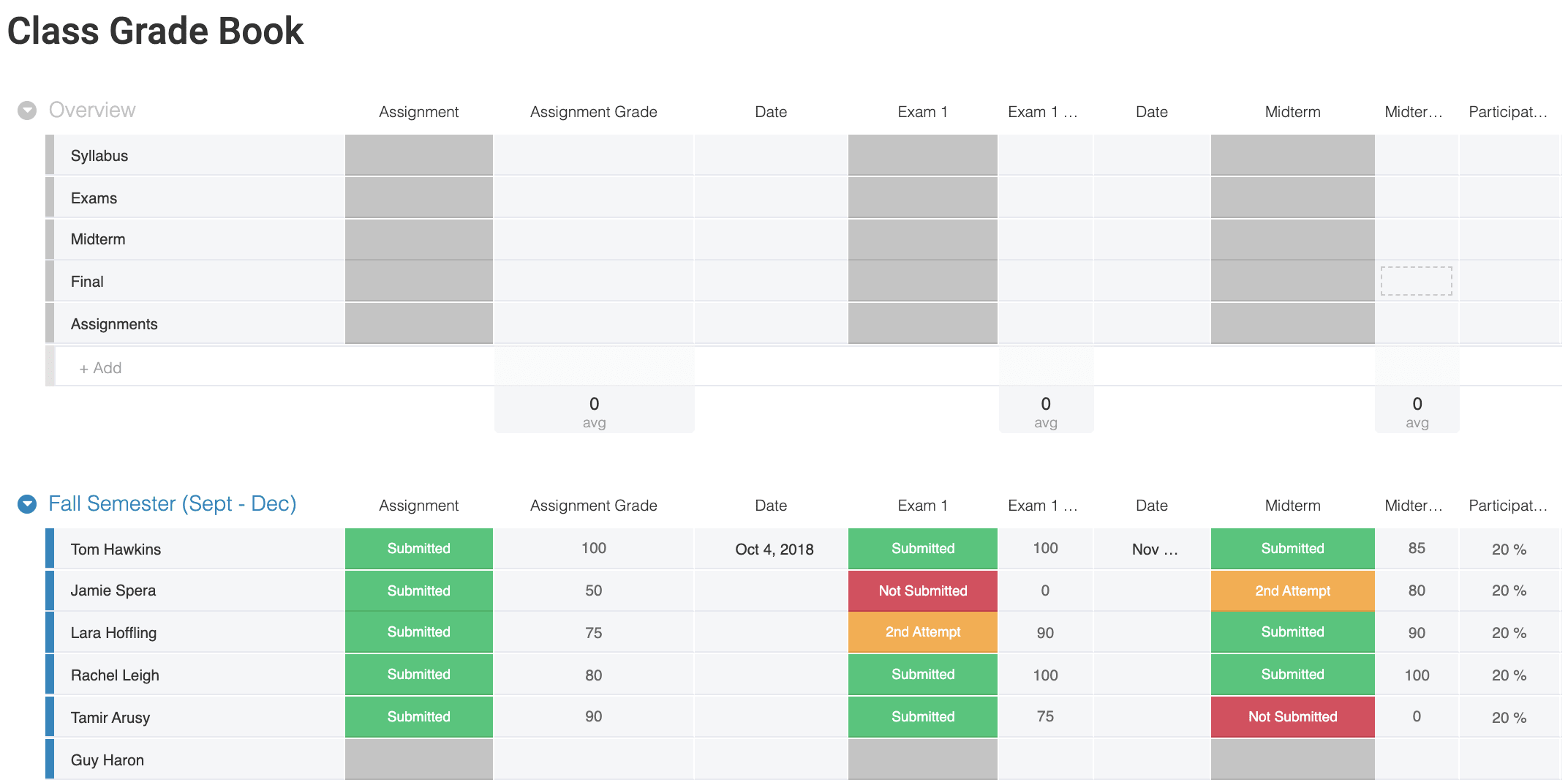Edit Tom Hawkins Midterm grade 85
The image size is (1568, 780).
coord(1417,549)
